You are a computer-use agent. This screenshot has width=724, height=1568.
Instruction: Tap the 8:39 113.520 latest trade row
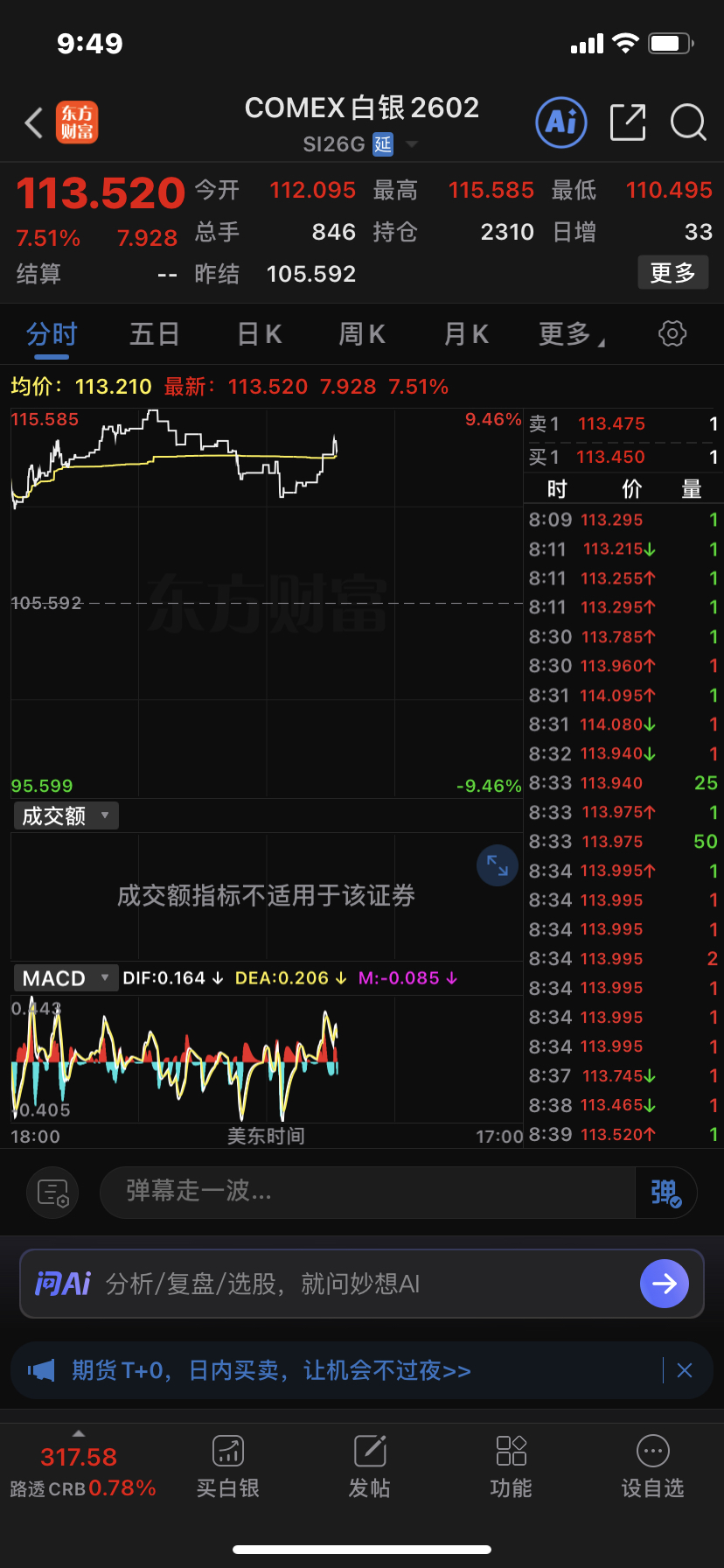point(623,1135)
